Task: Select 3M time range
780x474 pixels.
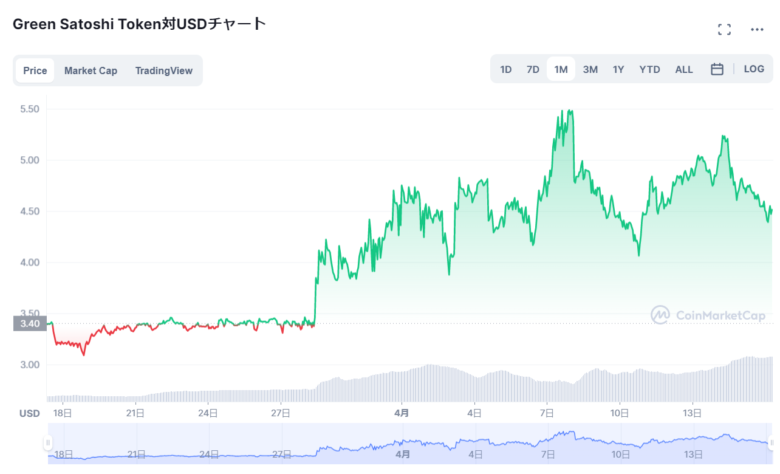Action: coord(590,70)
